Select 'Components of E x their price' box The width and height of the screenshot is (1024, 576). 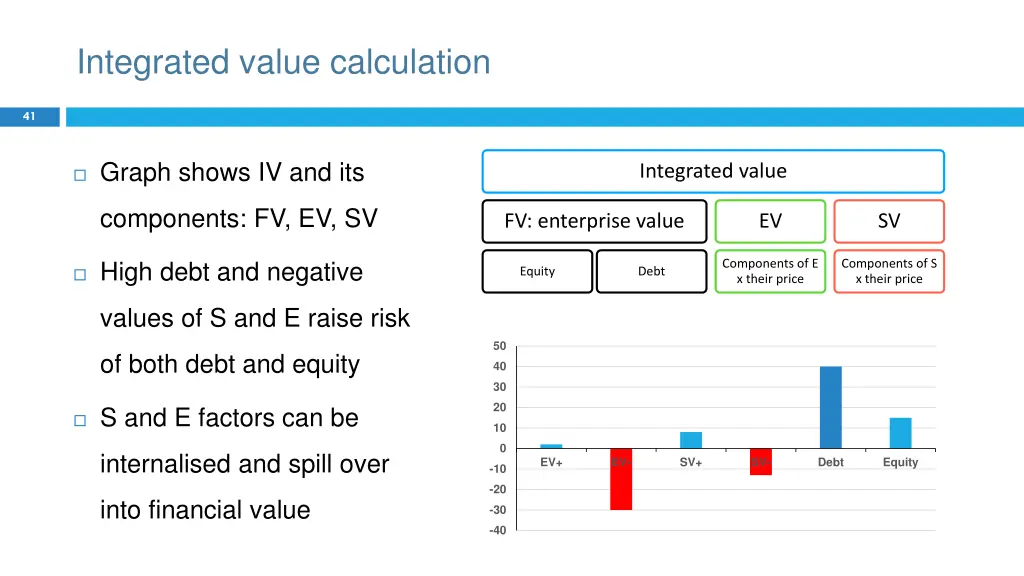(x=770, y=271)
